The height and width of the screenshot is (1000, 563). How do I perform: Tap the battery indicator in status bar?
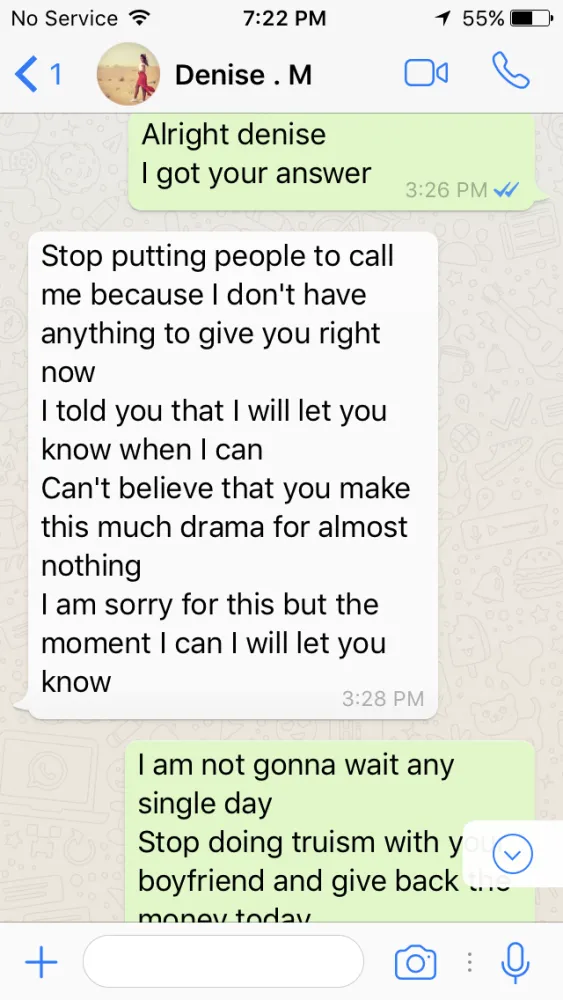[x=531, y=18]
